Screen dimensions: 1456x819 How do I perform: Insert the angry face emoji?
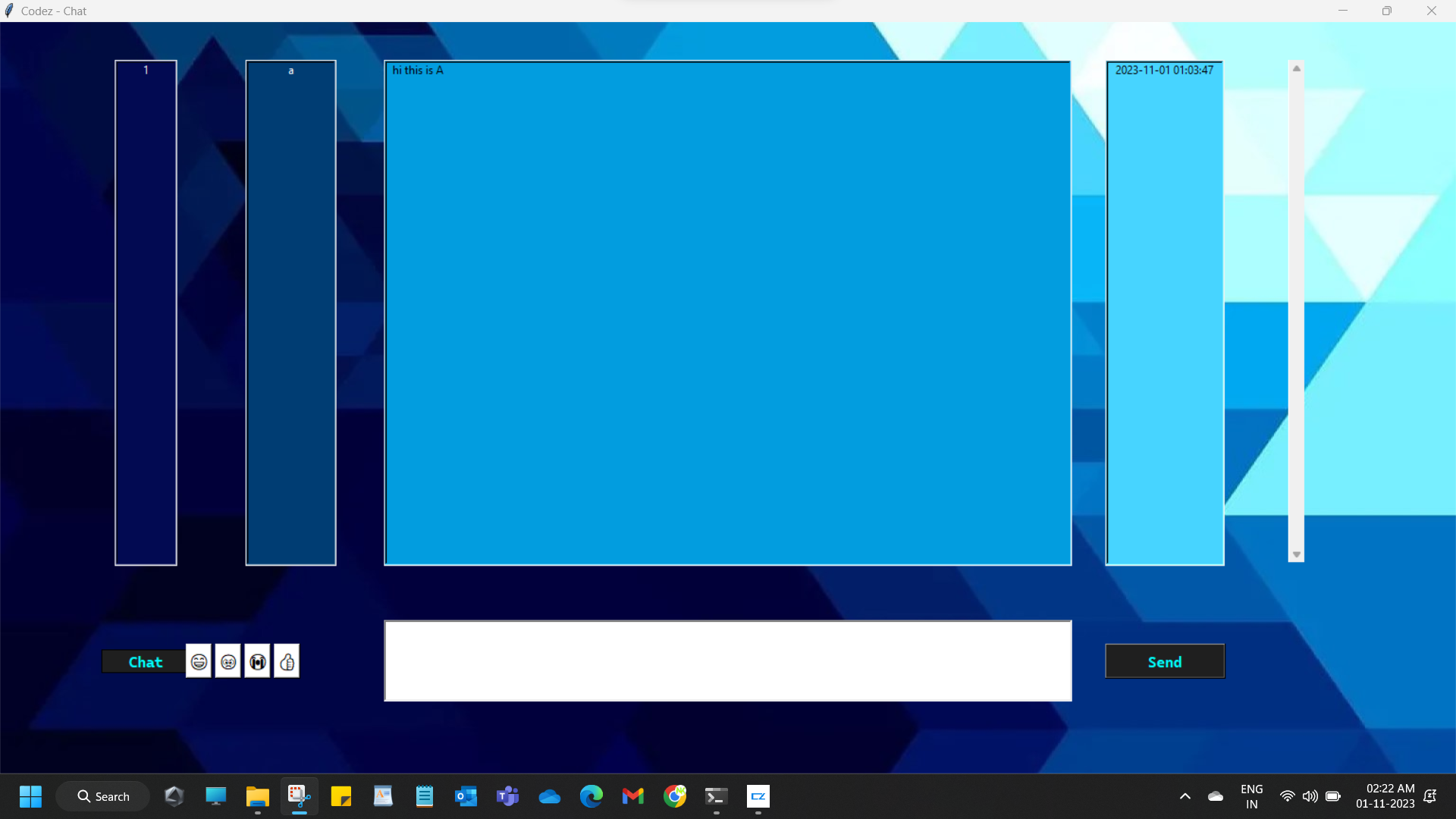[228, 661]
